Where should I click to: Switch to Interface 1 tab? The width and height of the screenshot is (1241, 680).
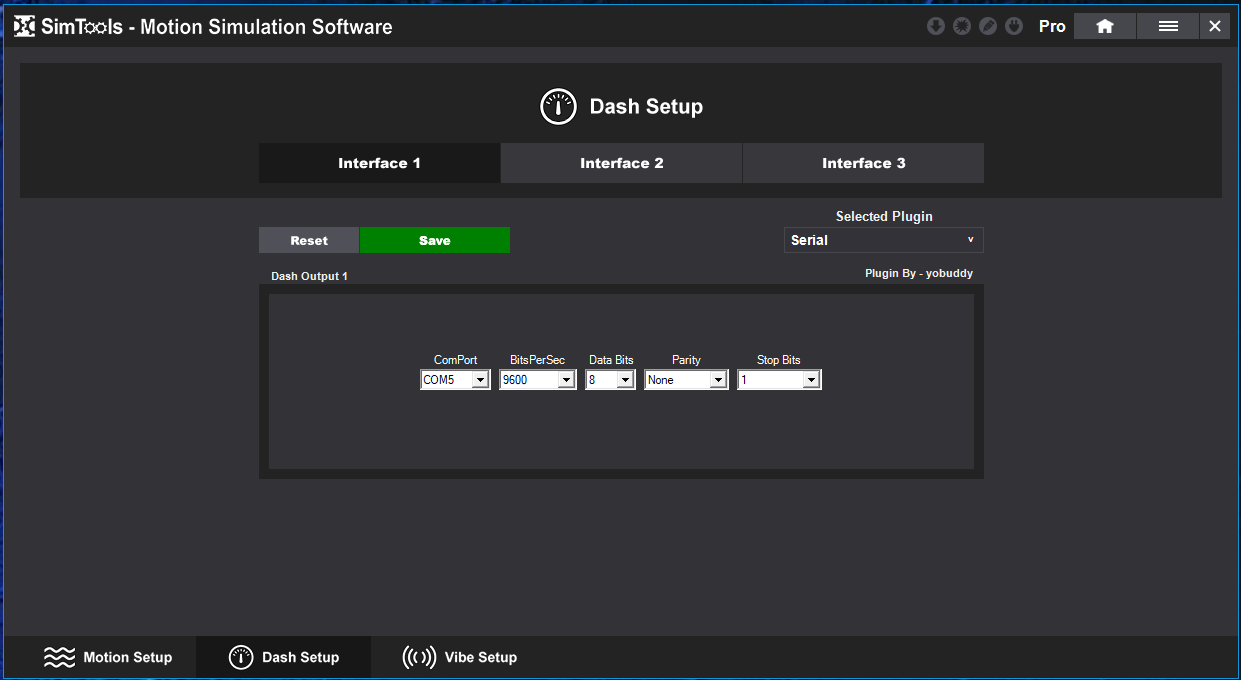[380, 163]
